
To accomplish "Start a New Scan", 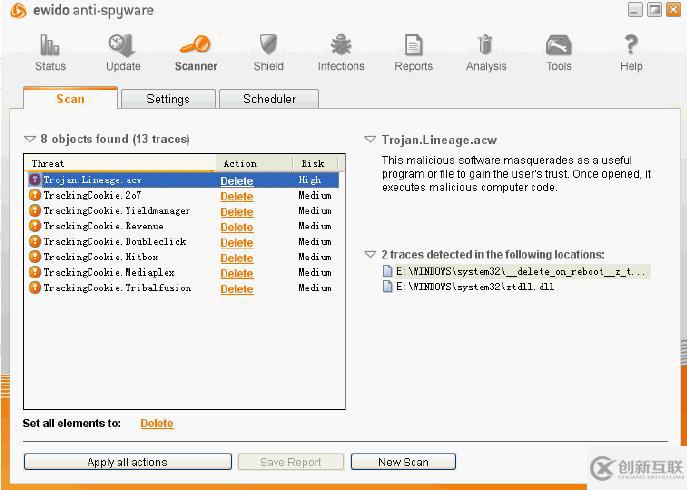I will tap(403, 462).
